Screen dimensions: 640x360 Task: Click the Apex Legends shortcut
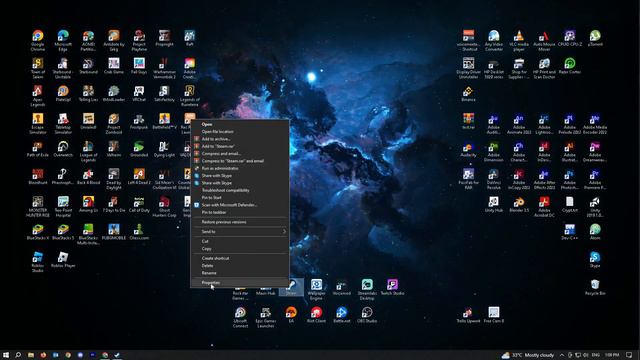click(x=38, y=96)
